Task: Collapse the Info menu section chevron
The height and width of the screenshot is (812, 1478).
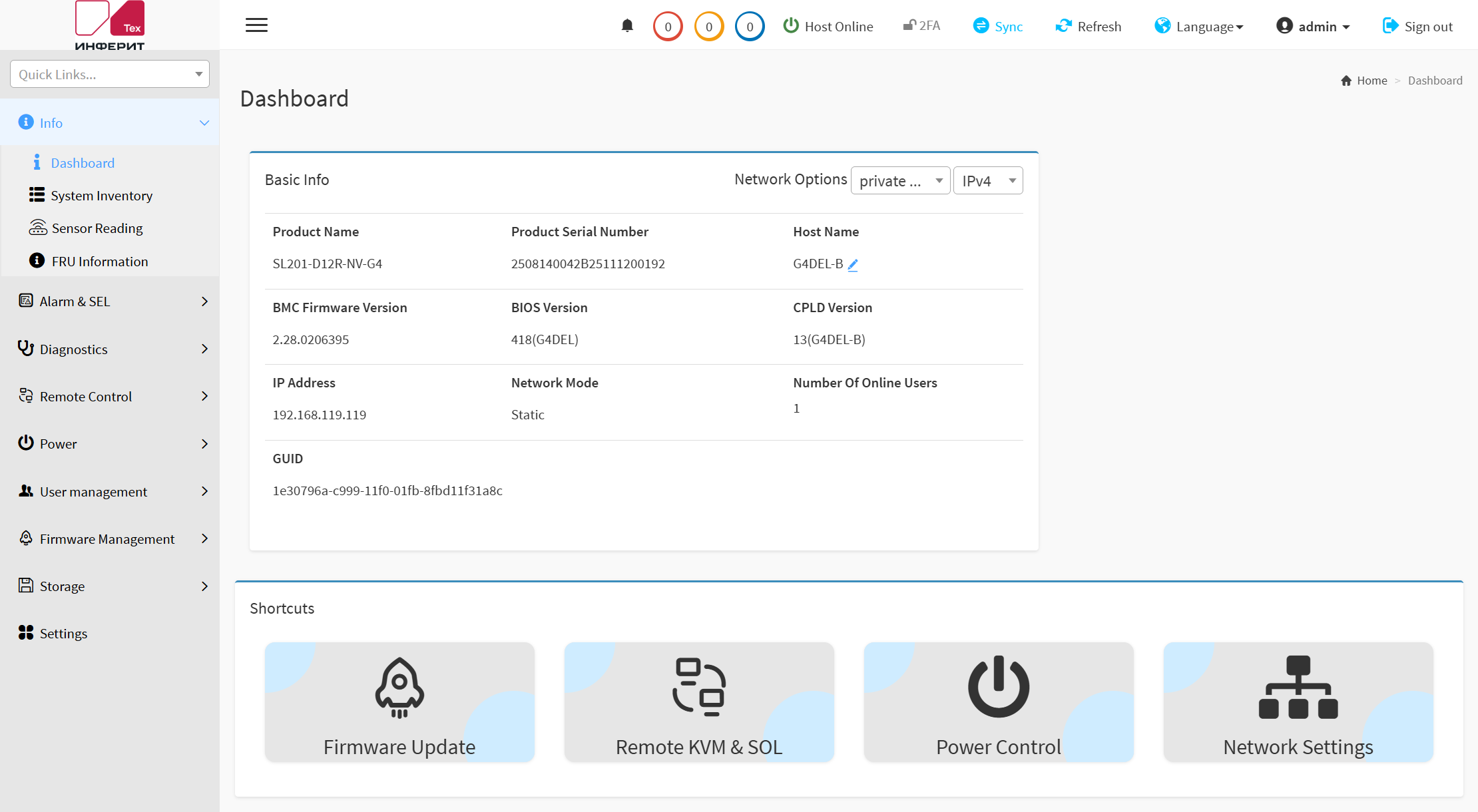Action: pyautogui.click(x=204, y=122)
